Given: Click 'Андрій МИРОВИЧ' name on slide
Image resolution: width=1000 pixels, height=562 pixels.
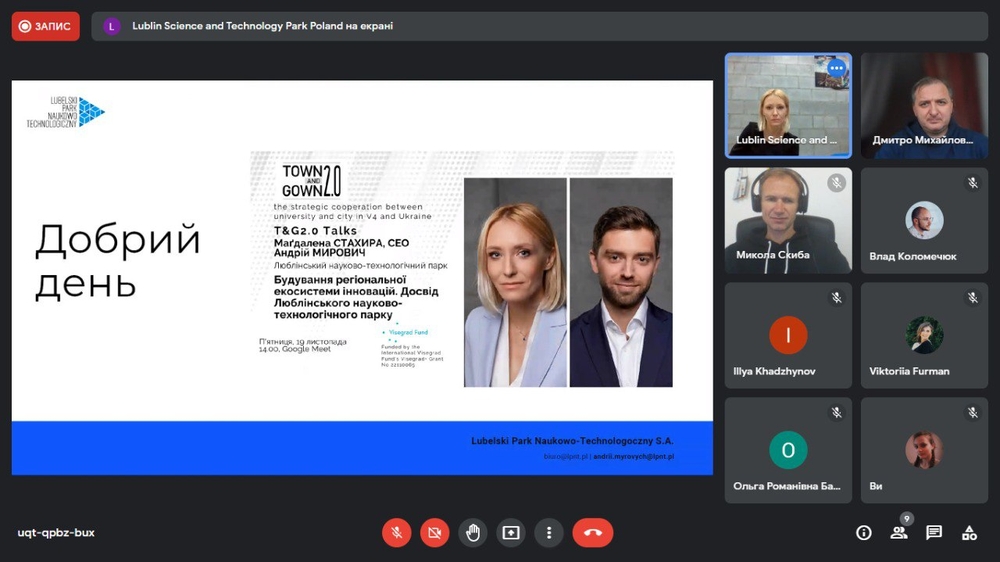Looking at the screenshot, I should pyautogui.click(x=320, y=253).
